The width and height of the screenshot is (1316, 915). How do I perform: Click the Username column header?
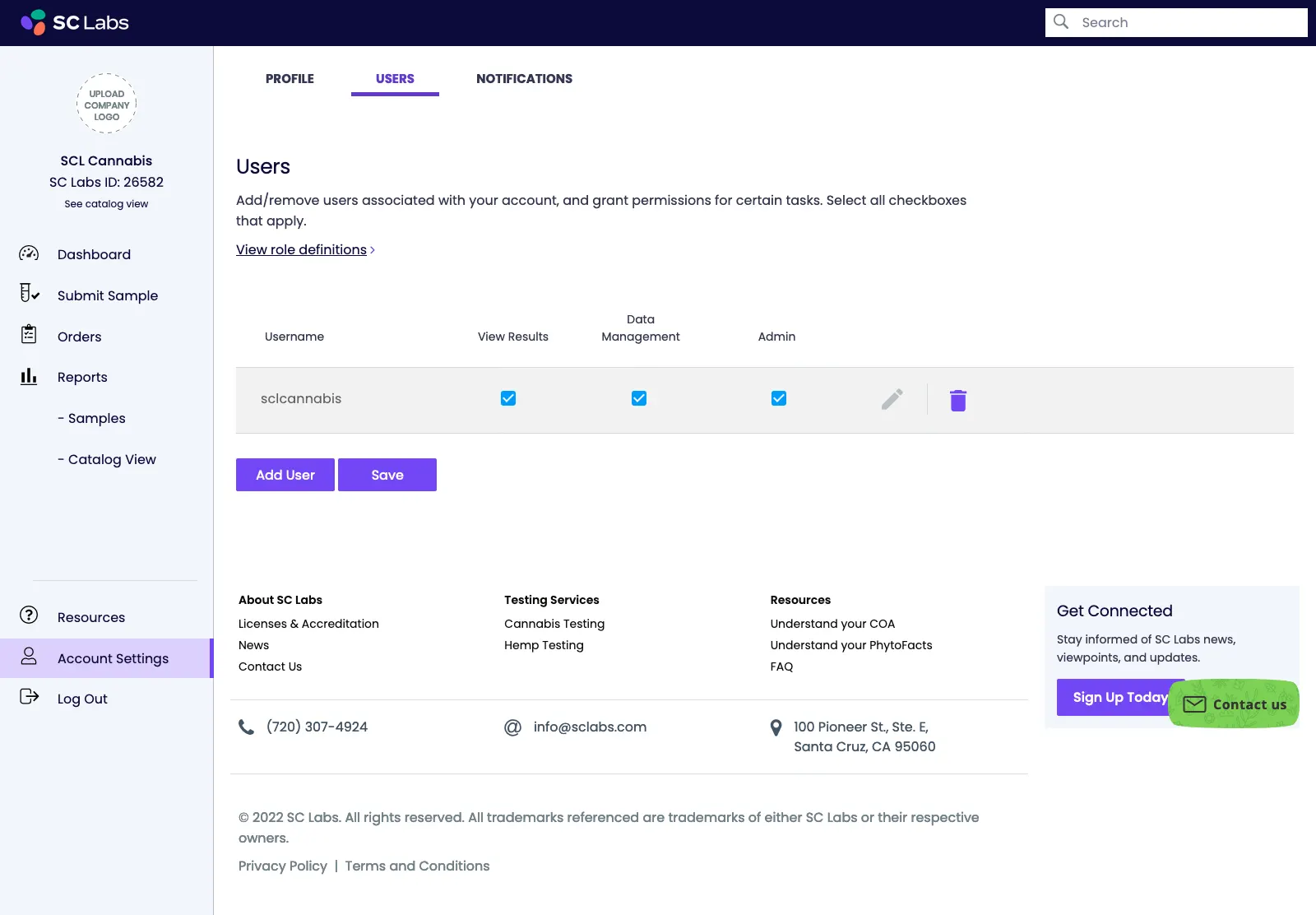click(294, 337)
